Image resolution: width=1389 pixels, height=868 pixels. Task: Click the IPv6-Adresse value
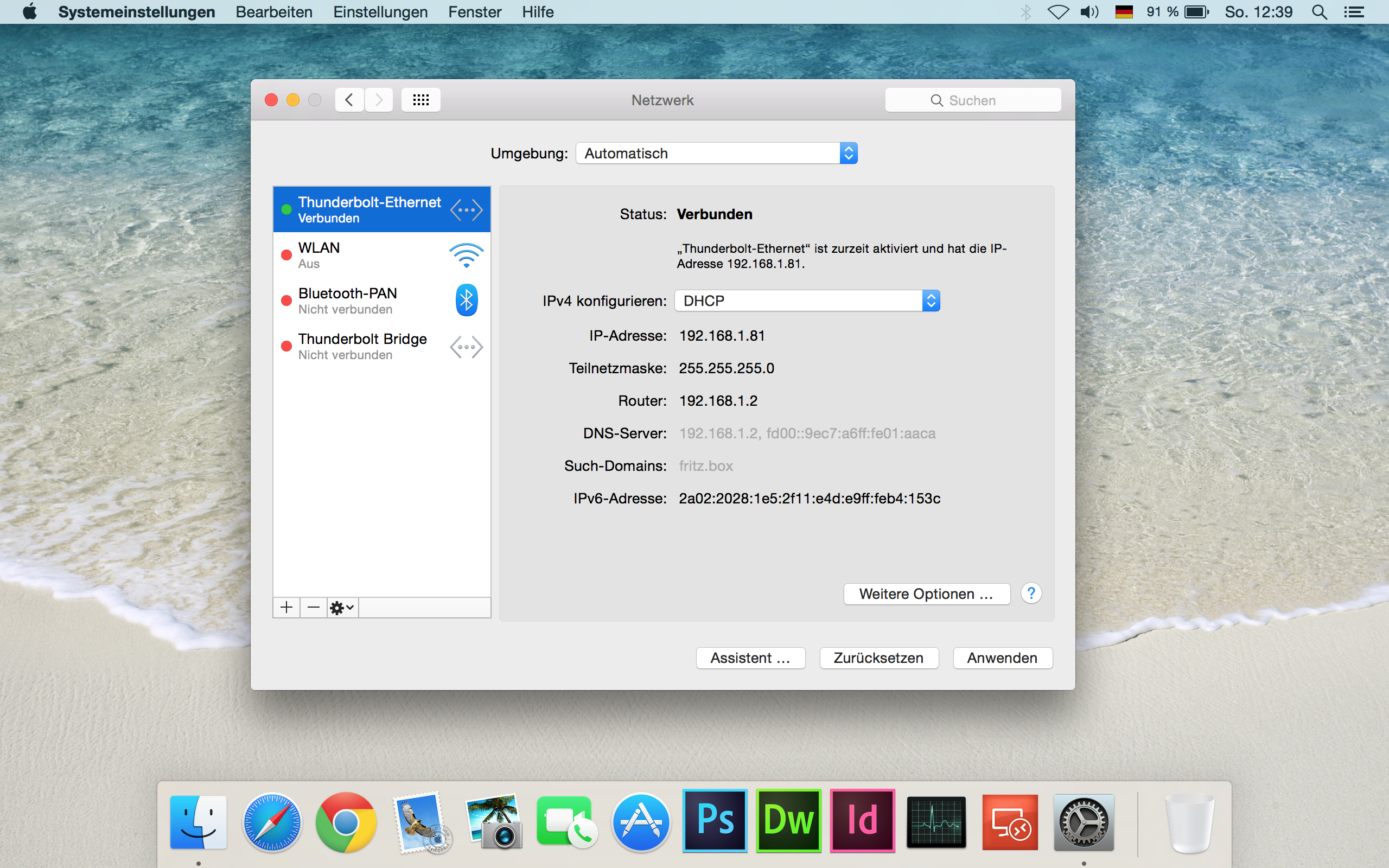[x=810, y=499]
